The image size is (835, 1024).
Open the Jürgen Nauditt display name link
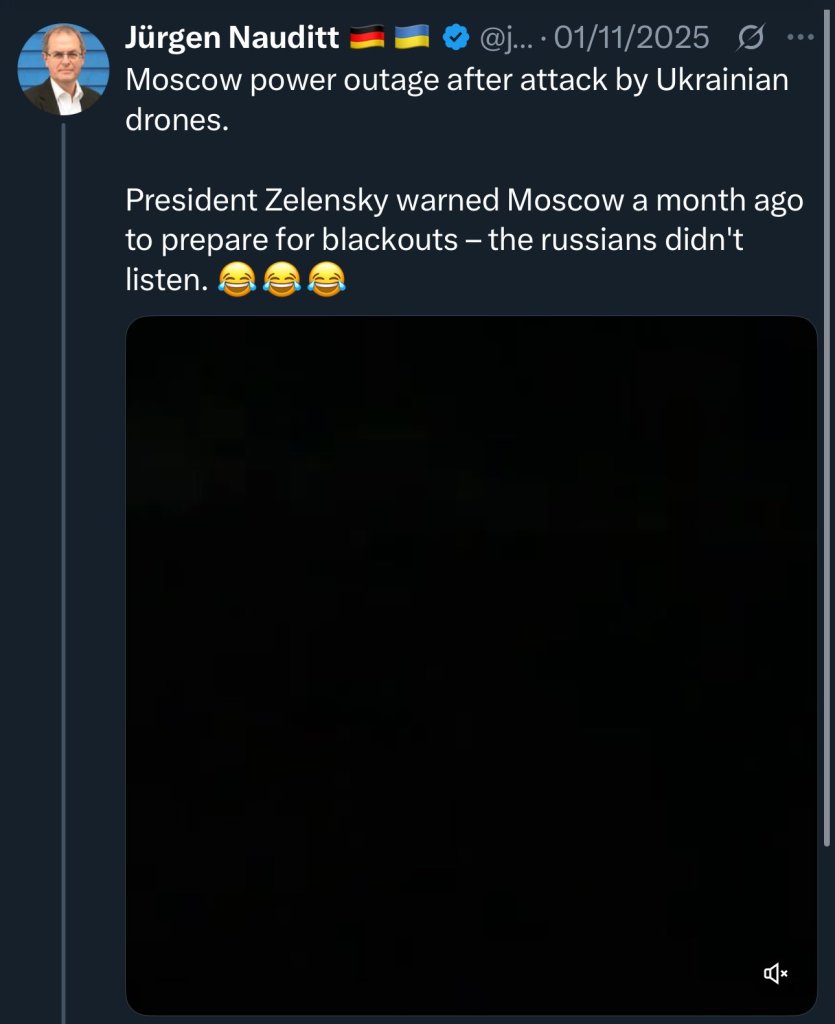[232, 38]
